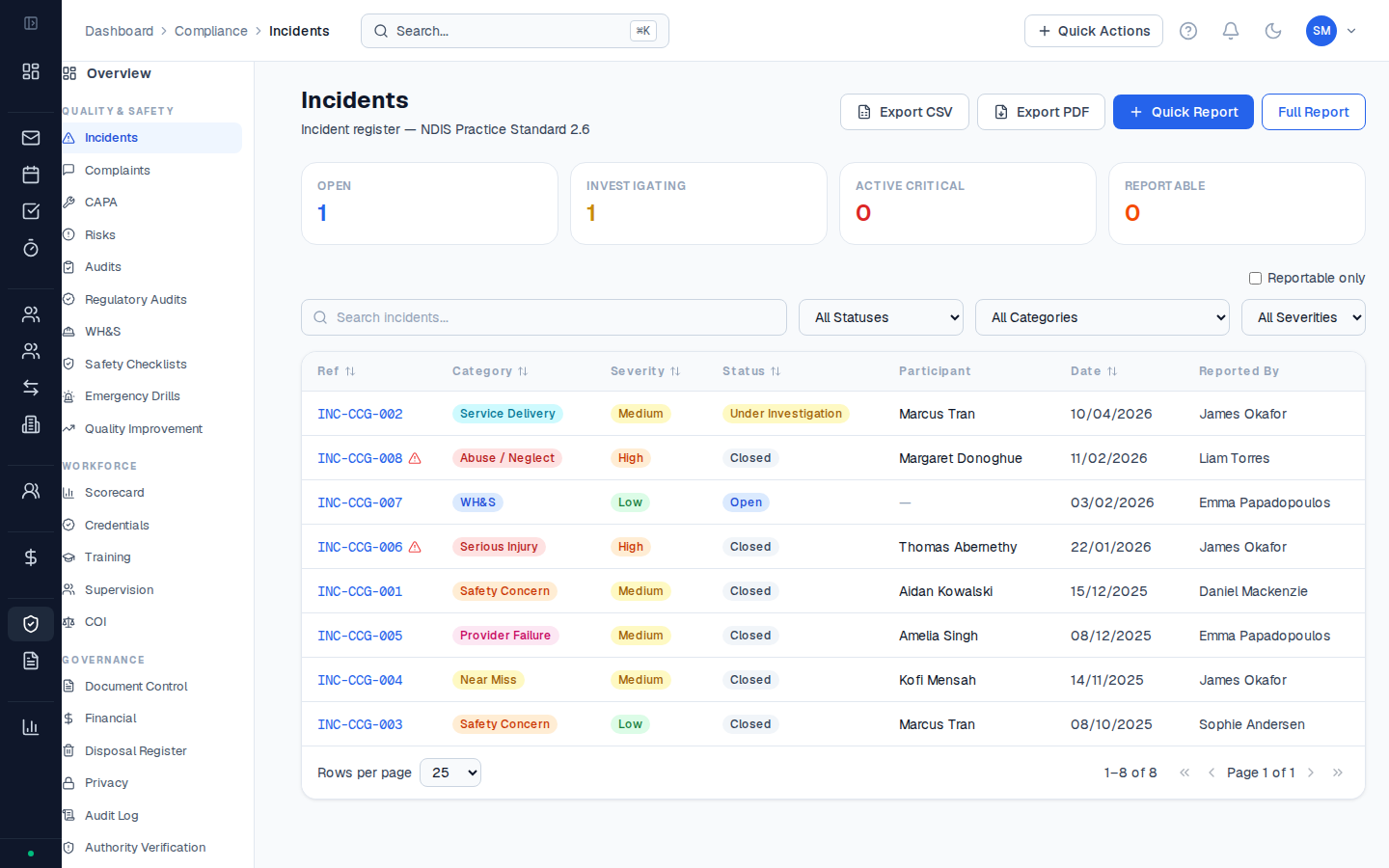
Task: Open the document file icon in the rail
Action: tap(31, 661)
